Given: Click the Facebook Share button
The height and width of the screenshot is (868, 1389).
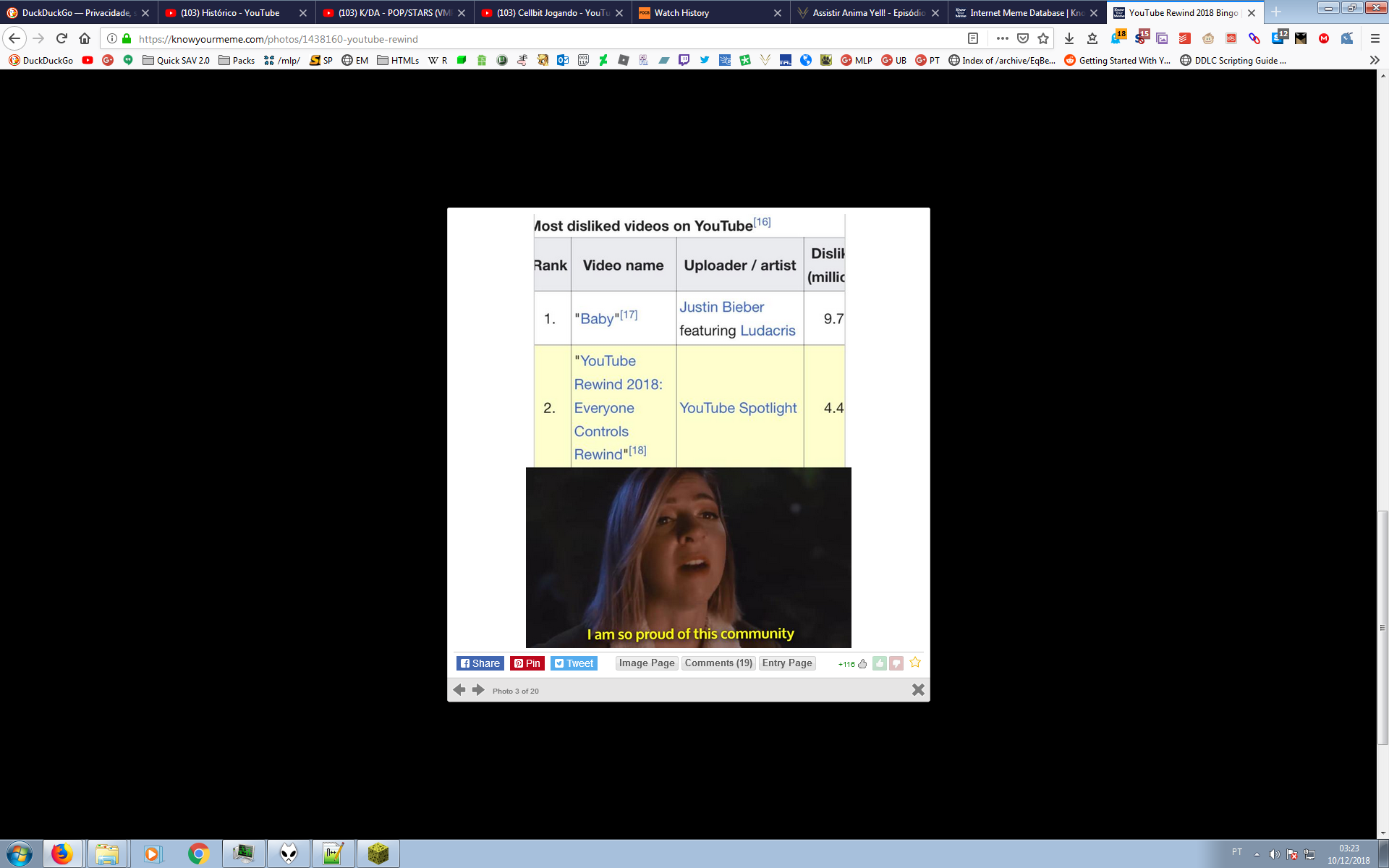Looking at the screenshot, I should (x=480, y=663).
